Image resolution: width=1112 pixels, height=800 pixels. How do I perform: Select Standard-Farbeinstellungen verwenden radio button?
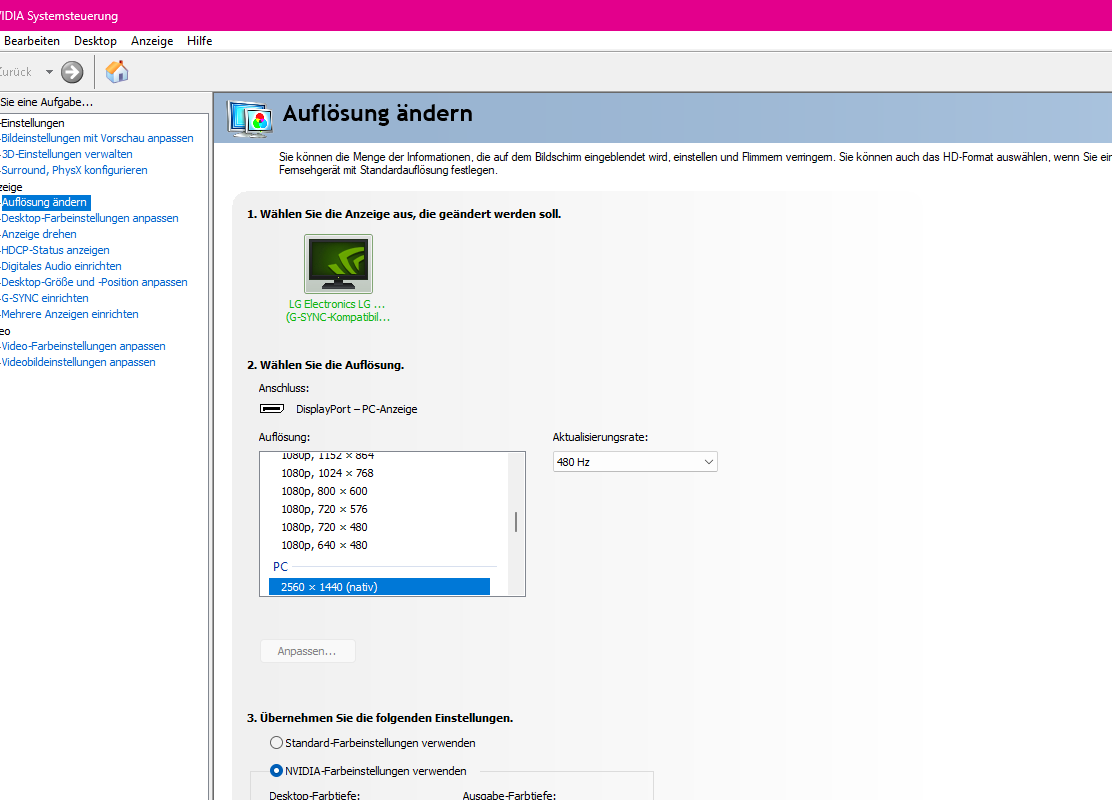tap(277, 743)
